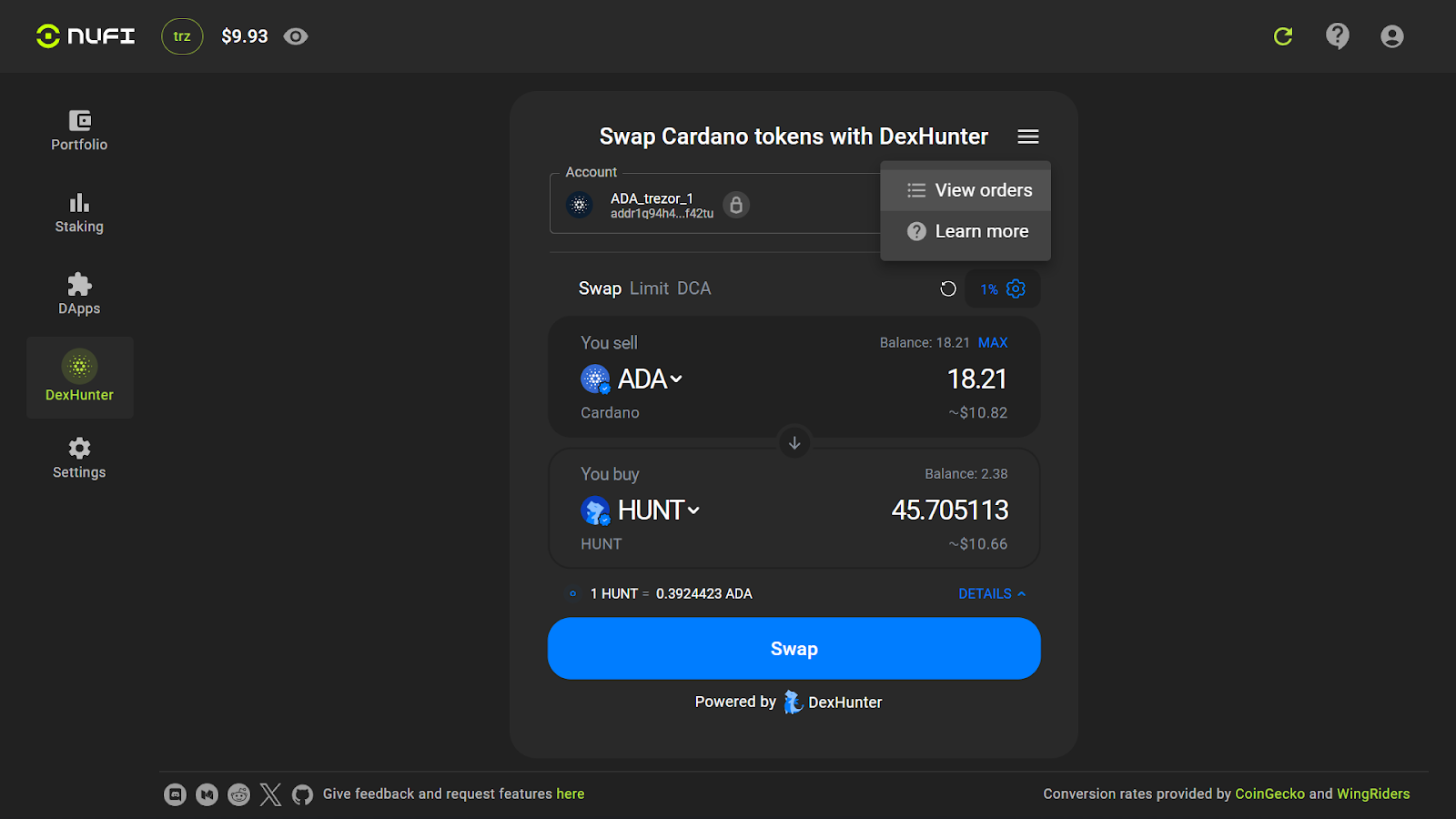Click the 1 HUNT = 0.3924423 ADA rate
Image resolution: width=1456 pixels, height=819 pixels.
click(x=671, y=593)
